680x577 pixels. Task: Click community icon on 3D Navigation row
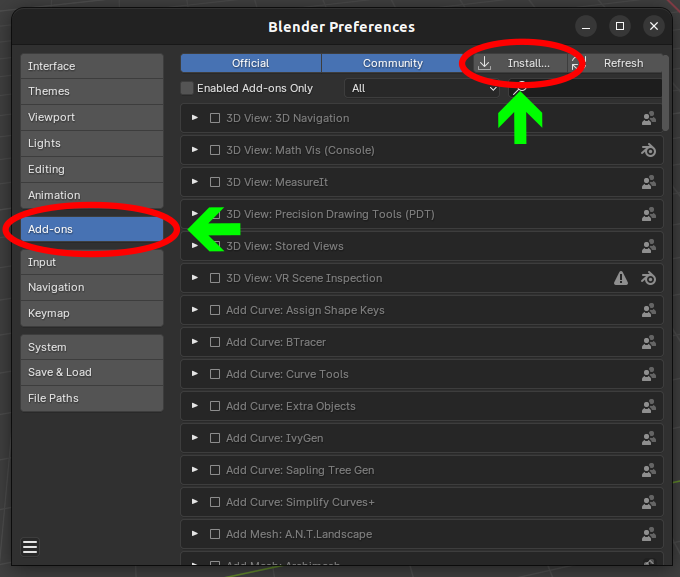[649, 118]
